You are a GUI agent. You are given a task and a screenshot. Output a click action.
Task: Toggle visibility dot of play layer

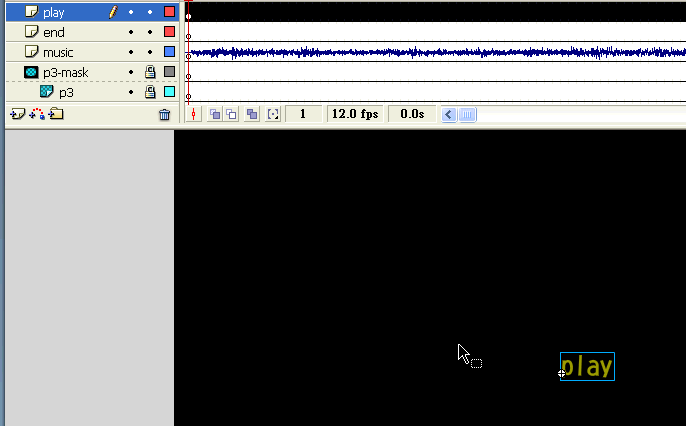[131, 12]
